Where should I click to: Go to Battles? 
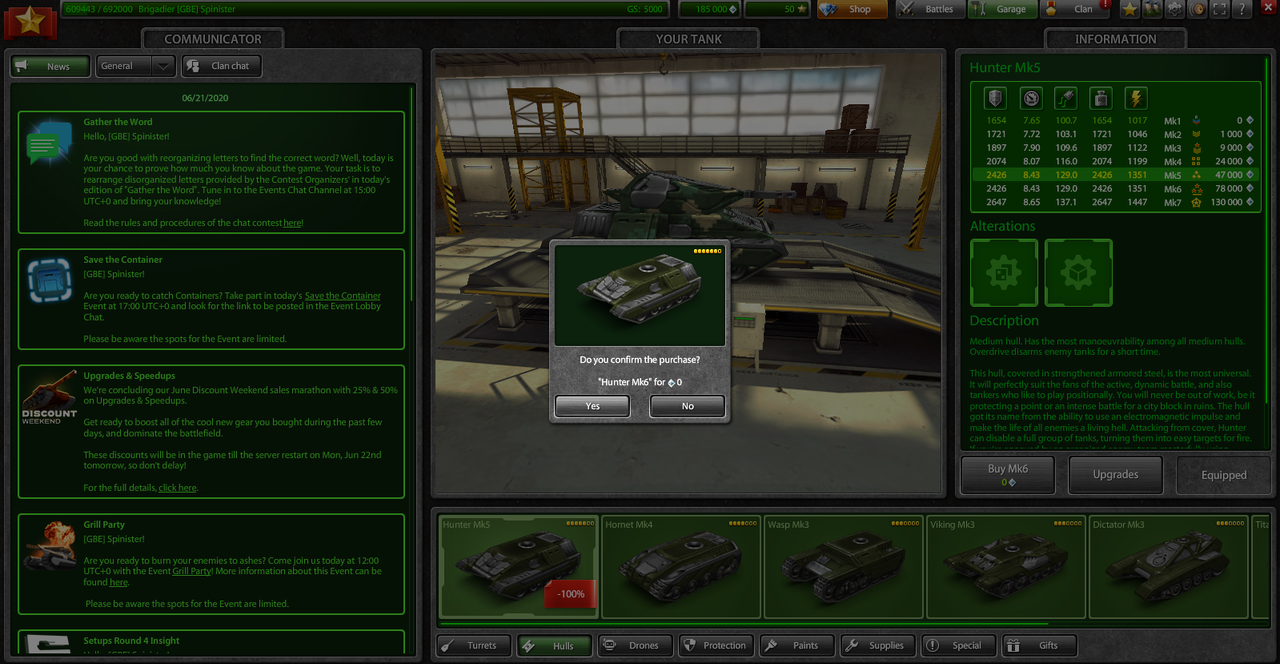[931, 9]
